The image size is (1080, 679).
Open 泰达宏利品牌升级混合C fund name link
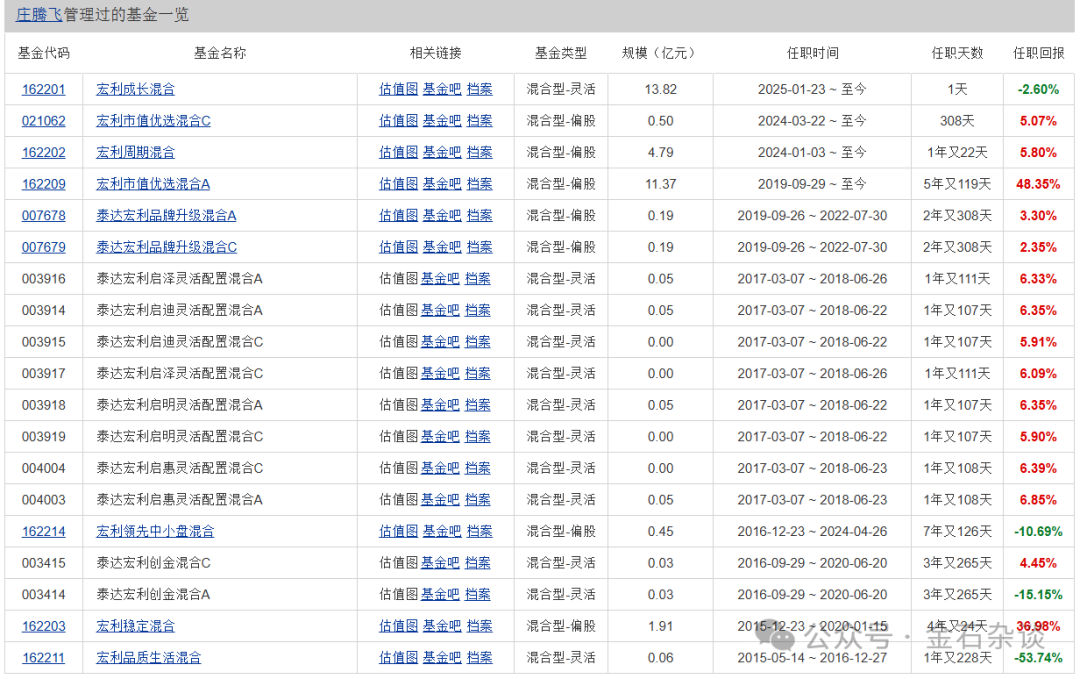(166, 247)
